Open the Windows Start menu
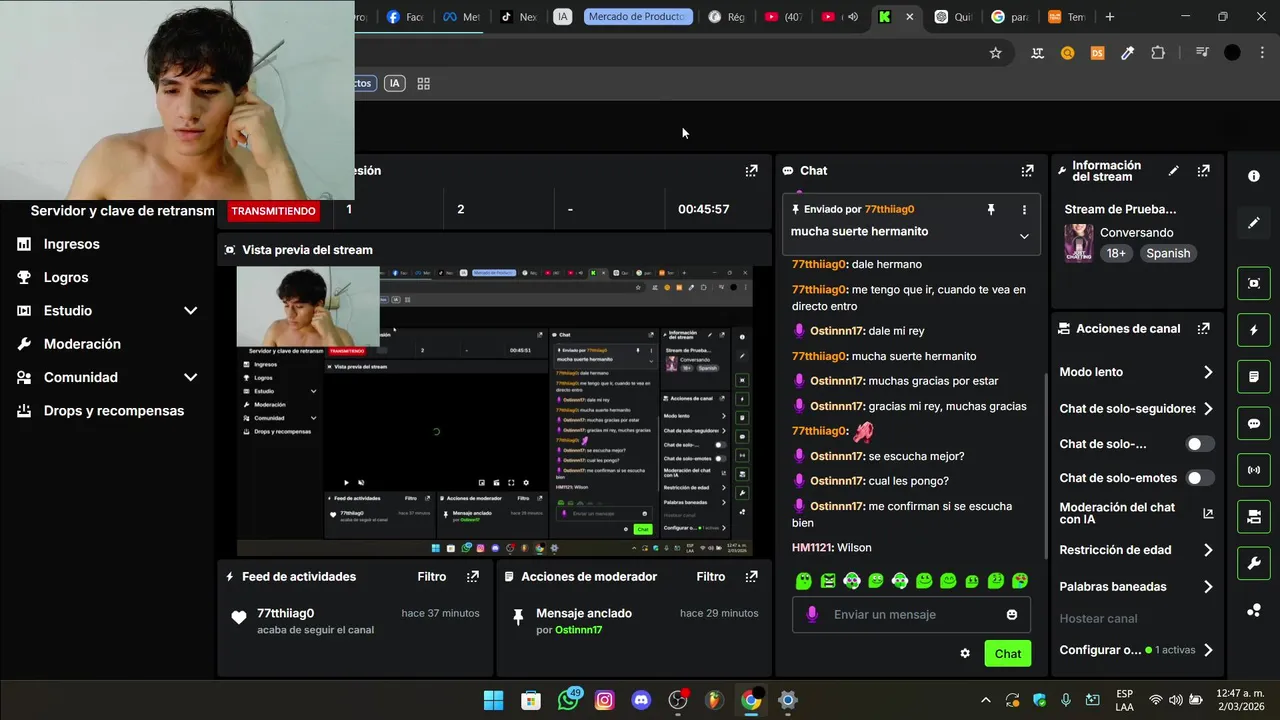Screen dimensions: 1280x720 (494, 700)
